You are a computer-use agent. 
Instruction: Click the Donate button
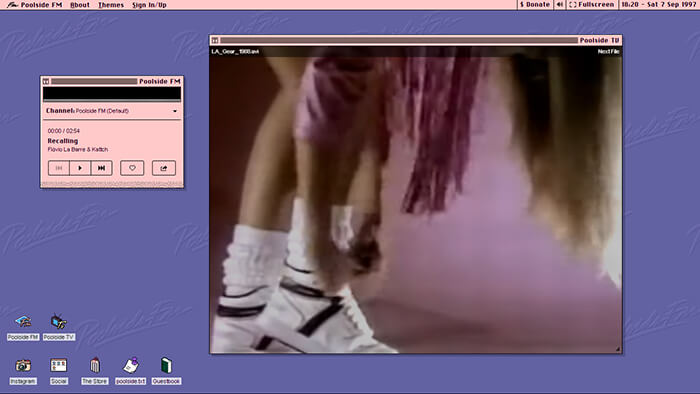click(x=535, y=4)
